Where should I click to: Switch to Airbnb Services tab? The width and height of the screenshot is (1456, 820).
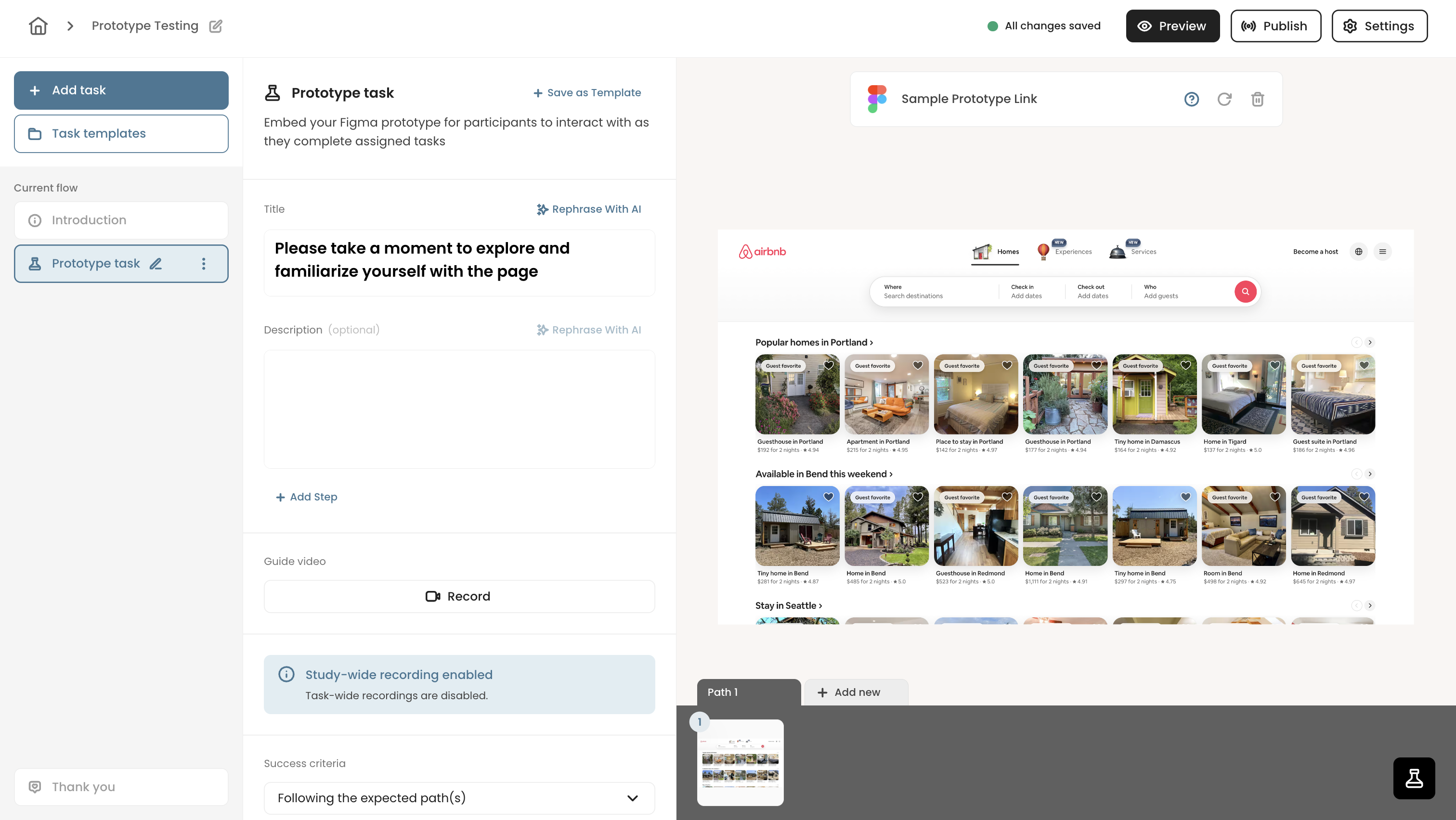(1132, 251)
